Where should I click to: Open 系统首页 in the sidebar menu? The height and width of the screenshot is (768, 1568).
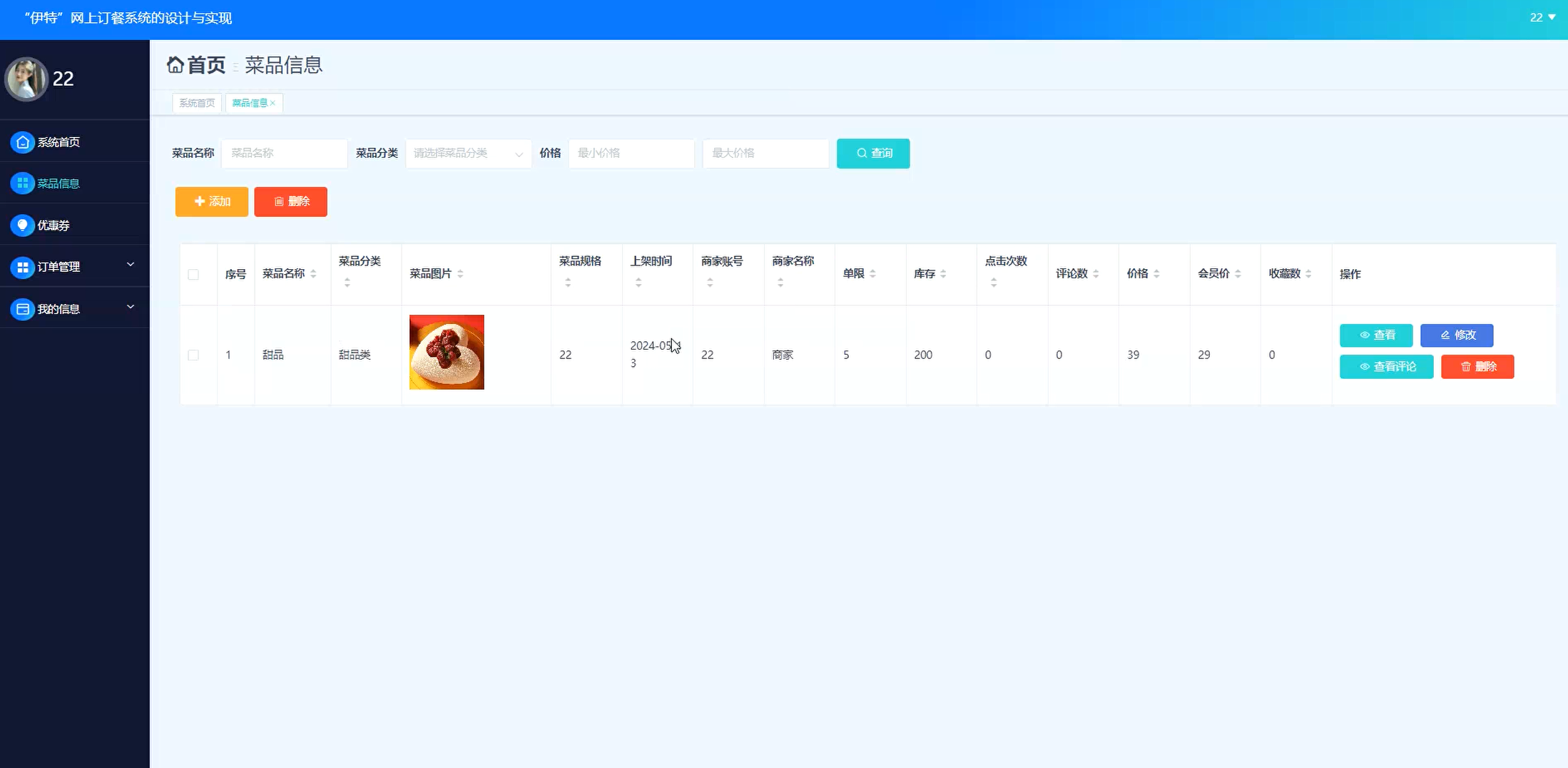tap(74, 142)
